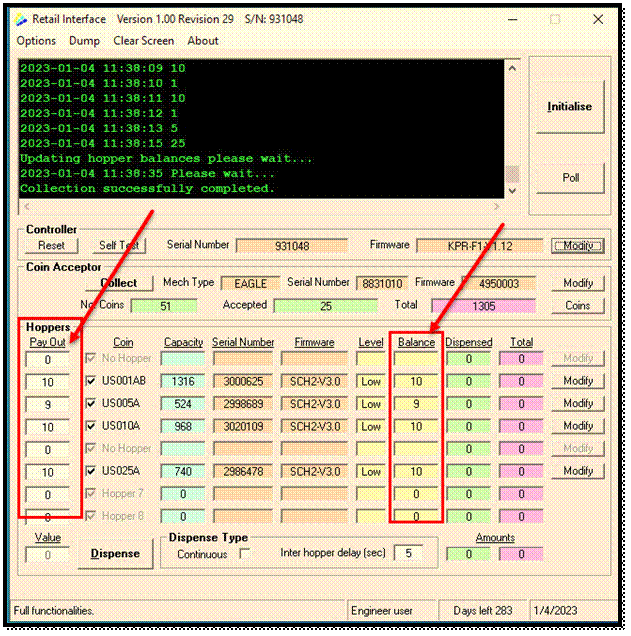Click the Balance value for US005A
Screen dimensions: 631x636
416,404
